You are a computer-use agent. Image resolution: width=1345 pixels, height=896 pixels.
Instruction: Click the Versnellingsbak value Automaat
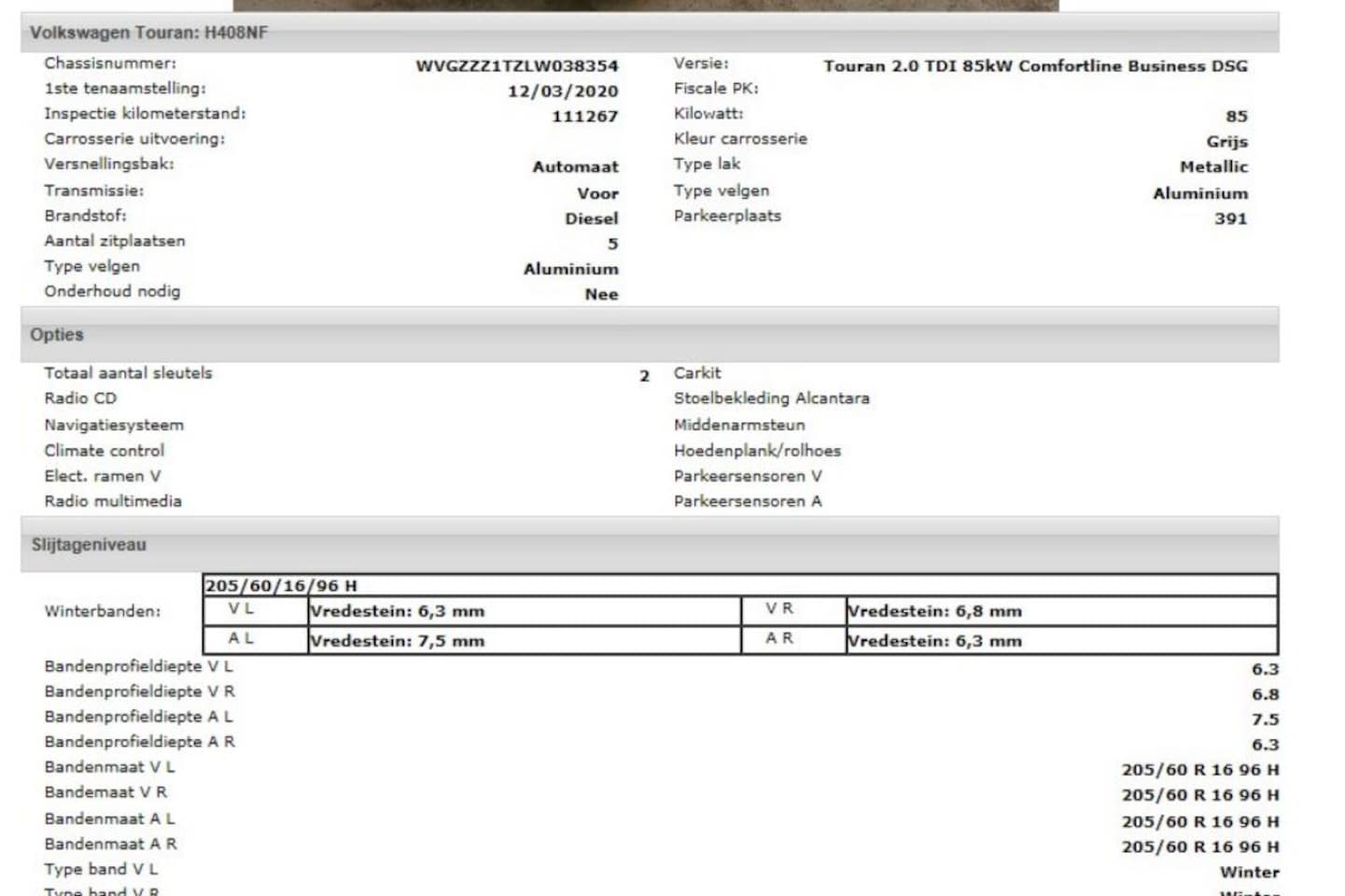point(576,167)
